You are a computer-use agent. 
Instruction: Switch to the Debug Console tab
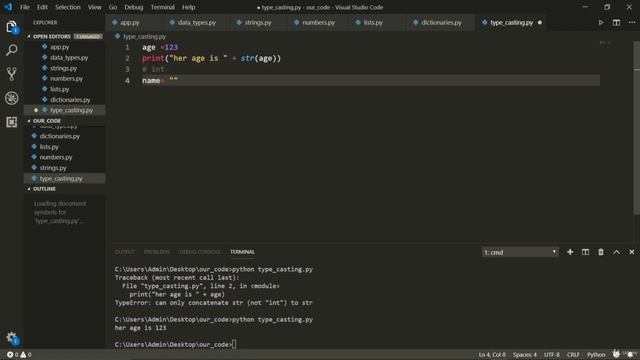(x=200, y=252)
